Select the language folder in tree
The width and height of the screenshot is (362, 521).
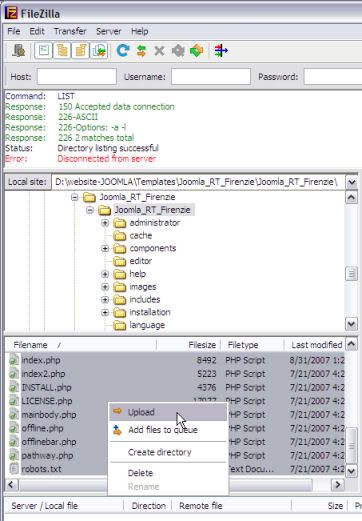[147, 325]
